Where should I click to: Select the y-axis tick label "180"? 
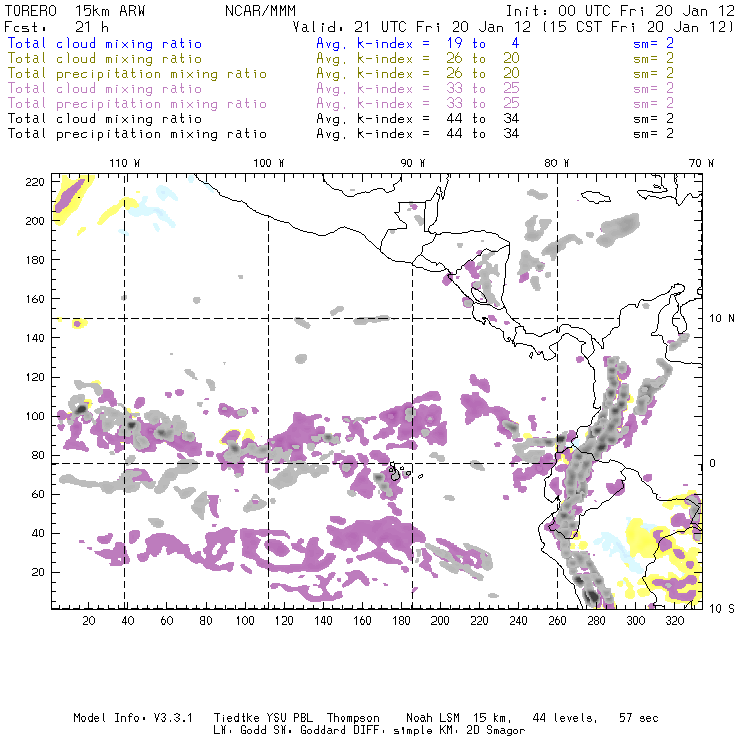click(x=35, y=260)
